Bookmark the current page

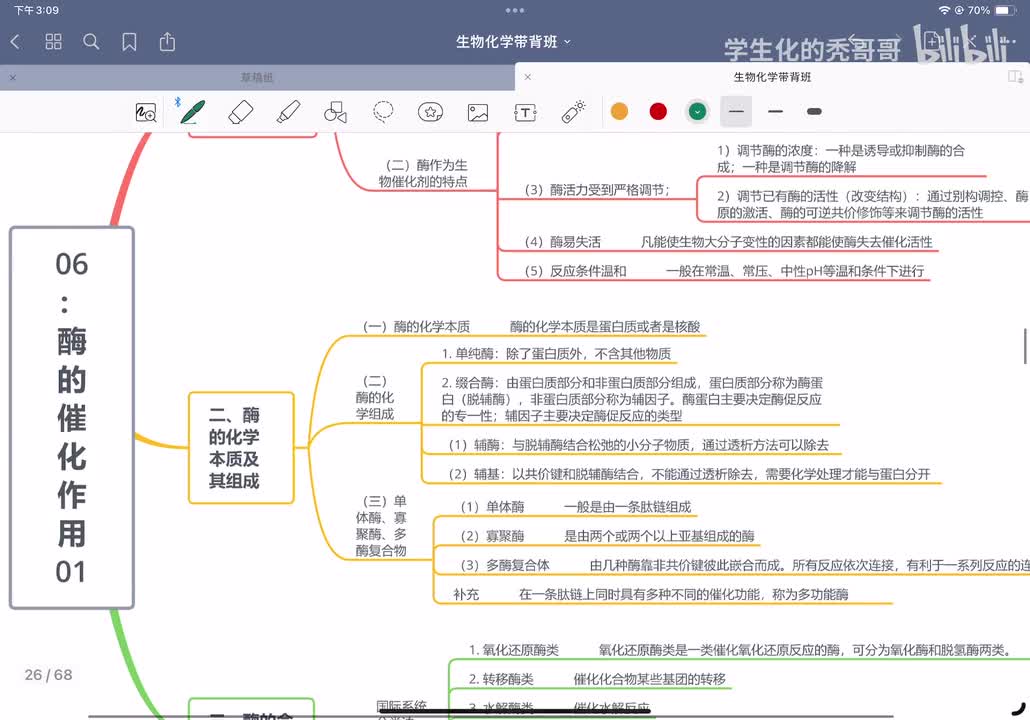129,42
